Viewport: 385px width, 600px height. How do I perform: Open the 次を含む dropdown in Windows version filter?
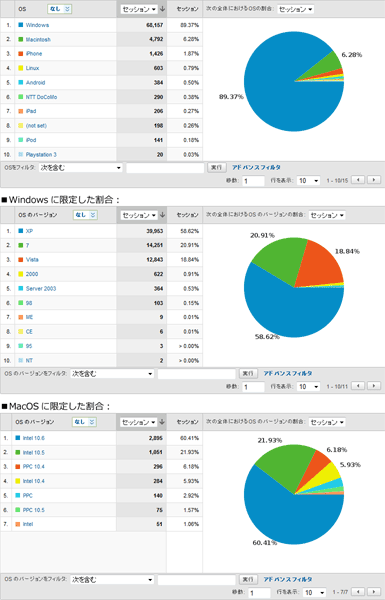112,373
